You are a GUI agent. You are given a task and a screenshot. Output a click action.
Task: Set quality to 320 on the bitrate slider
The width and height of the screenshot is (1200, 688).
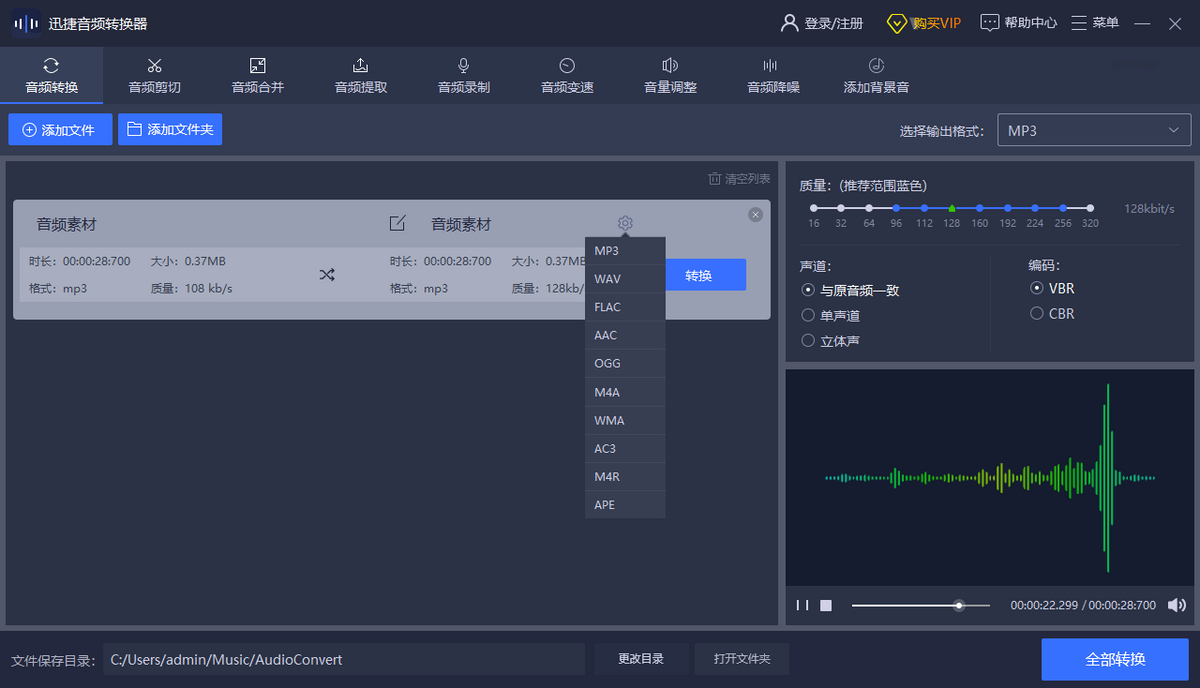(x=1089, y=208)
